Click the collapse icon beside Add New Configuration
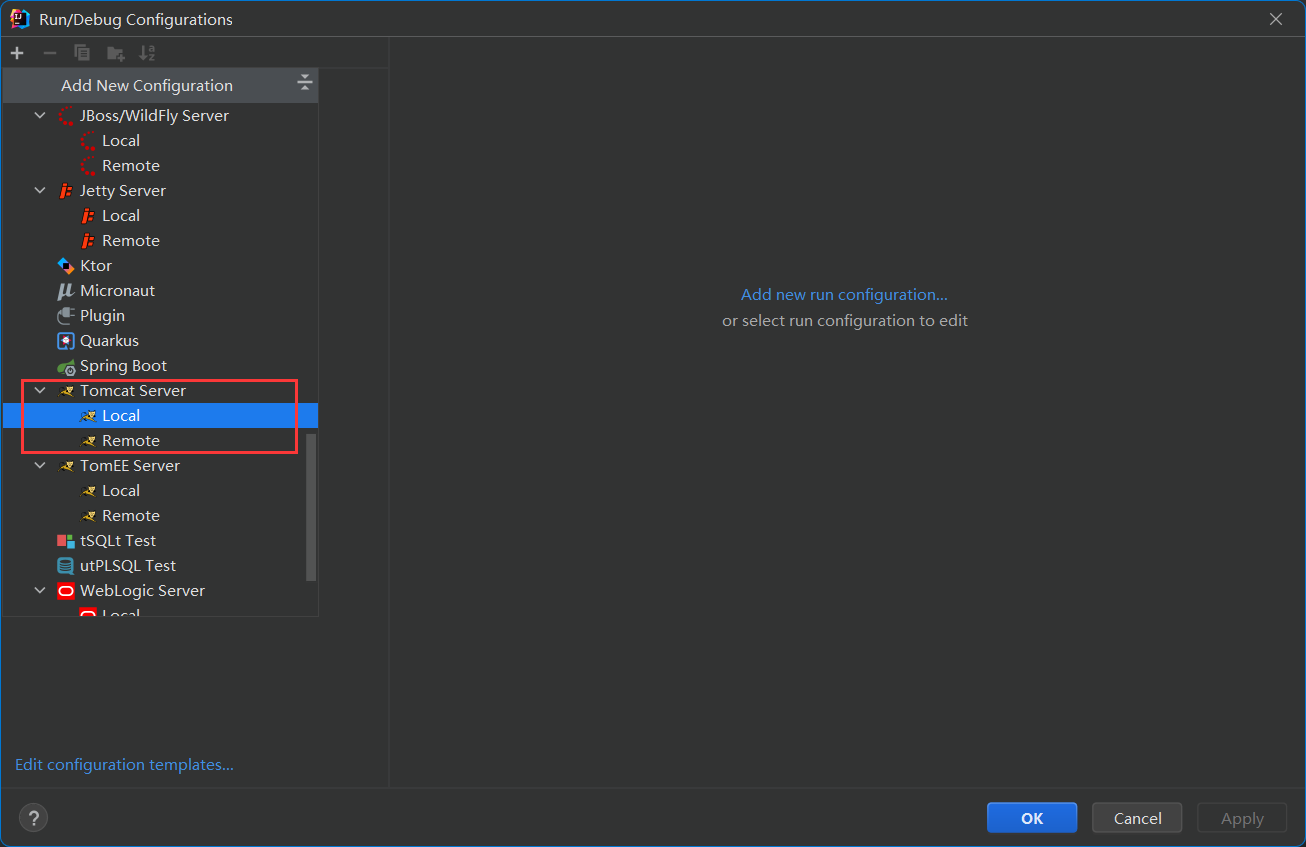Image resolution: width=1306 pixels, height=847 pixels. point(305,83)
